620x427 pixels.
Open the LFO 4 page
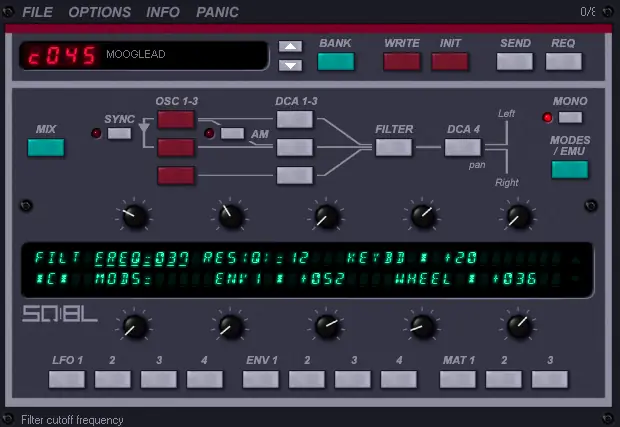coord(204,380)
